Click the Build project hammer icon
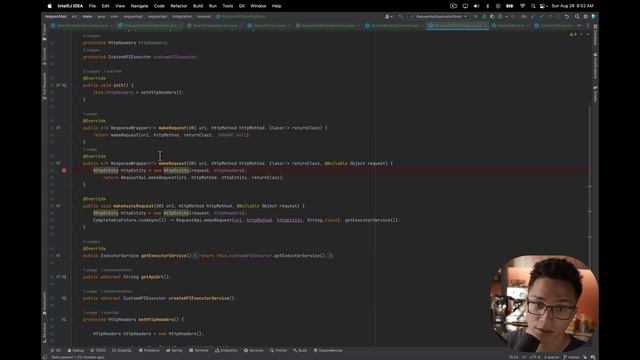Image resolution: width=640 pixels, height=360 pixels. point(401,17)
